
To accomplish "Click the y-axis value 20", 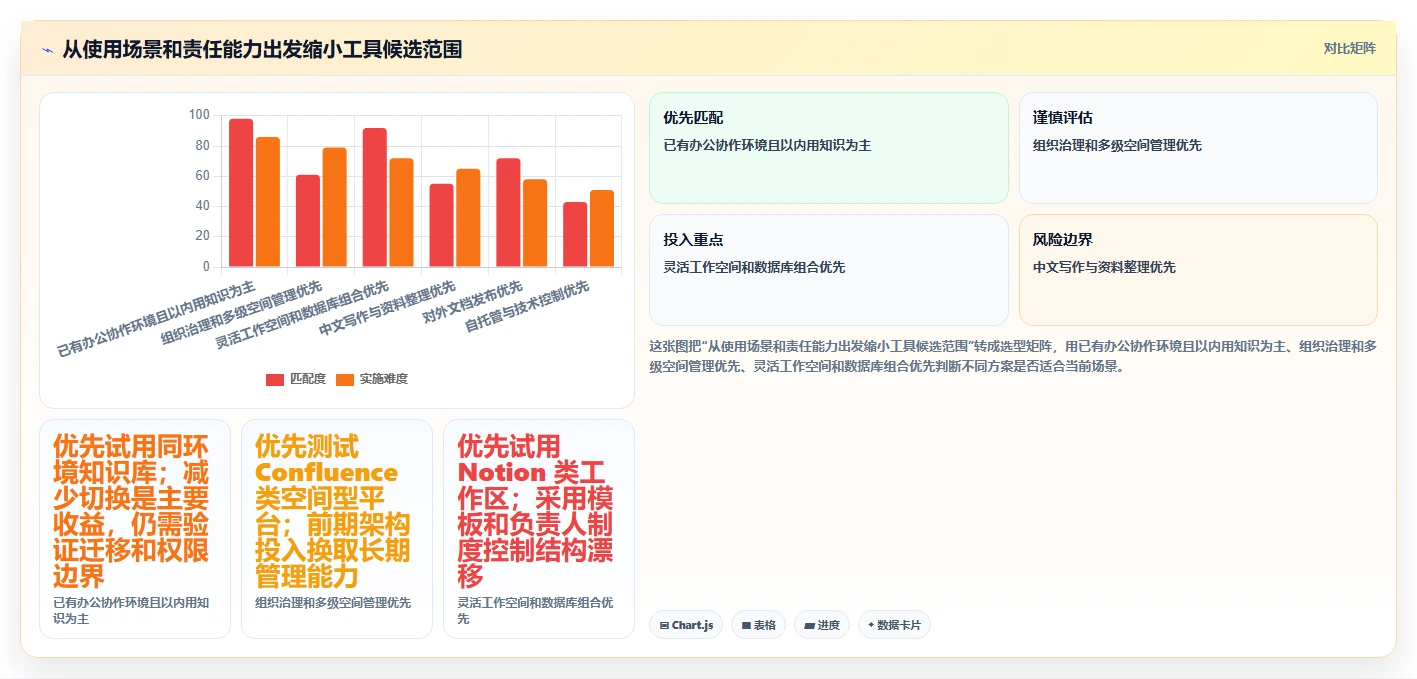I will [x=202, y=236].
